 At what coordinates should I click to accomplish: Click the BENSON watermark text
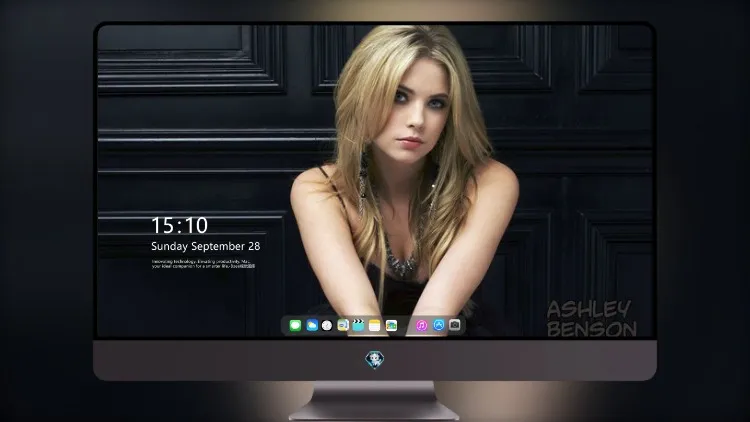tap(592, 329)
